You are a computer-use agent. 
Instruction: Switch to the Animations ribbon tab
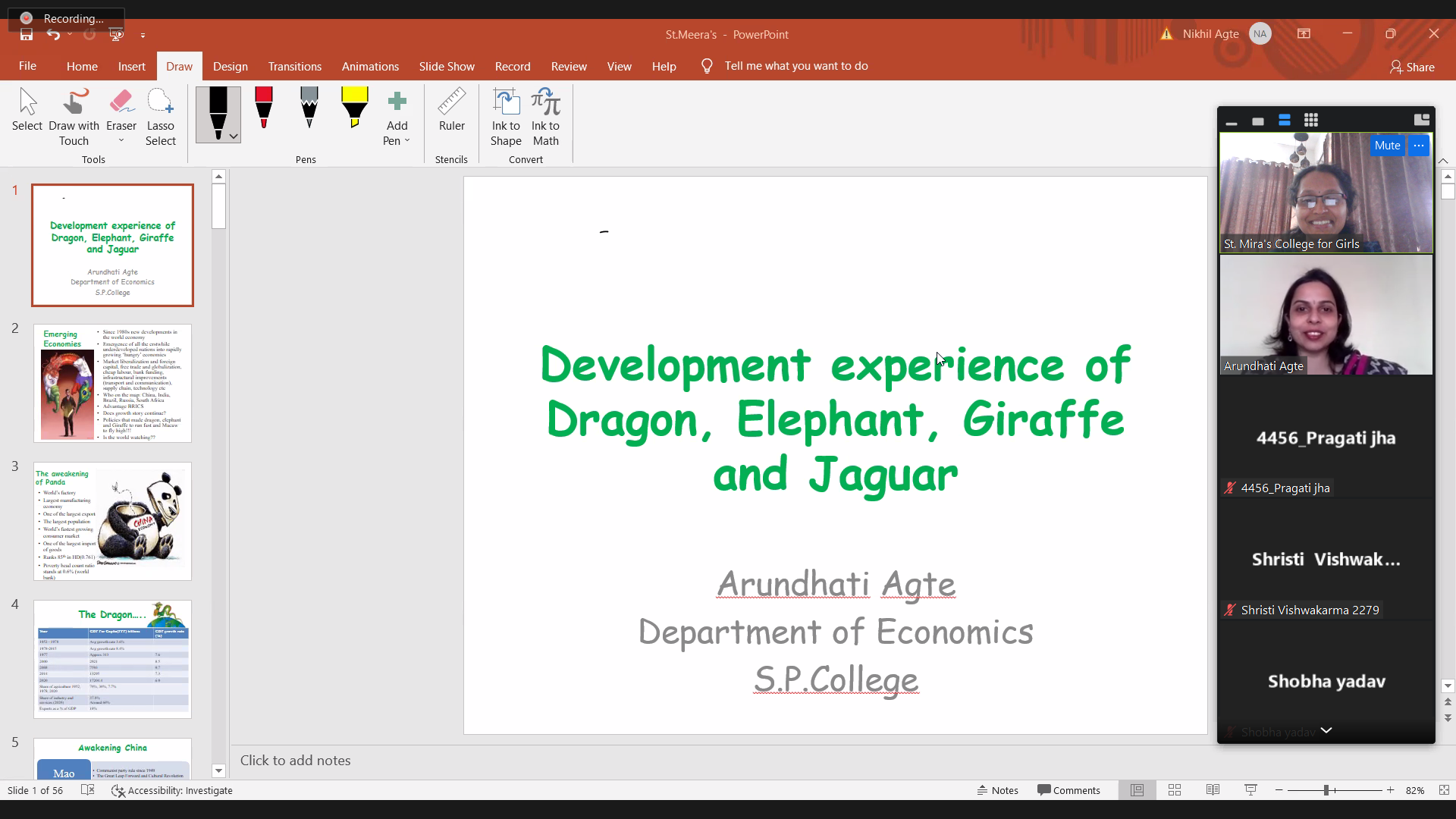[x=369, y=66]
